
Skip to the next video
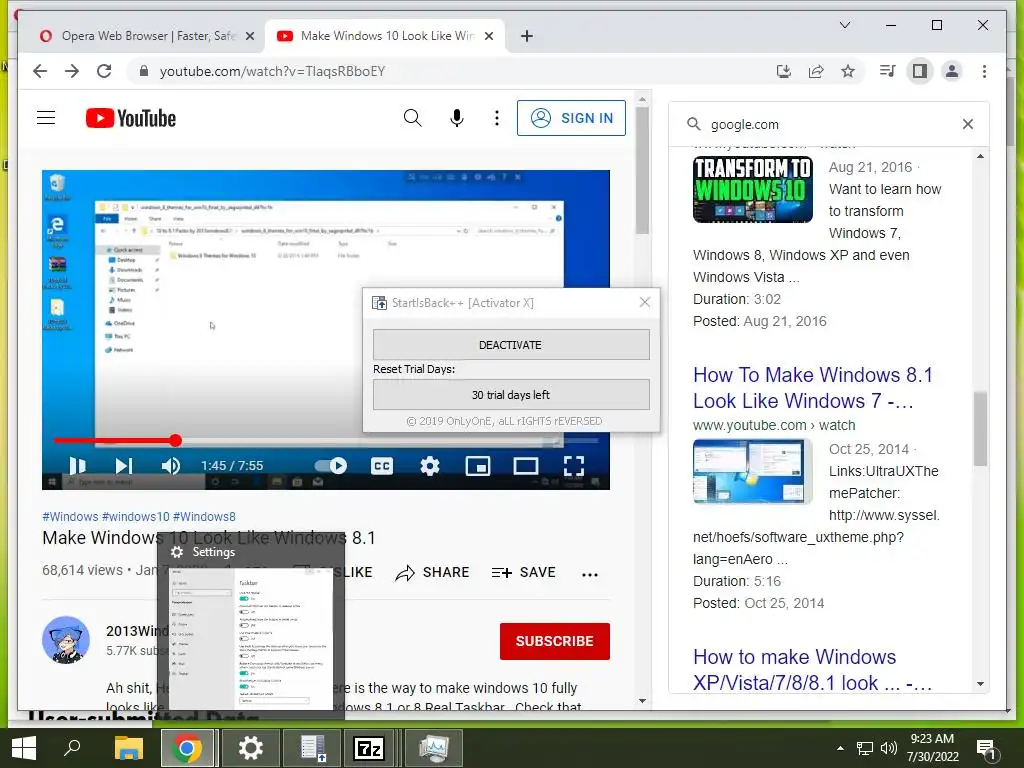coord(124,466)
